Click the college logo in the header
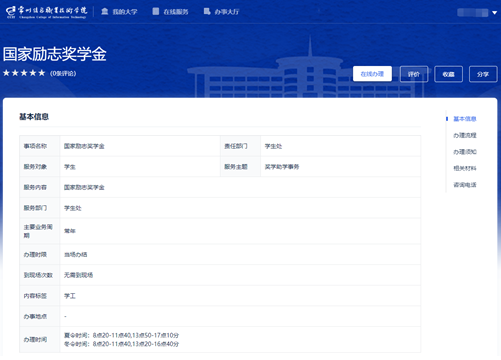This screenshot has height=360, width=501. pos(47,12)
